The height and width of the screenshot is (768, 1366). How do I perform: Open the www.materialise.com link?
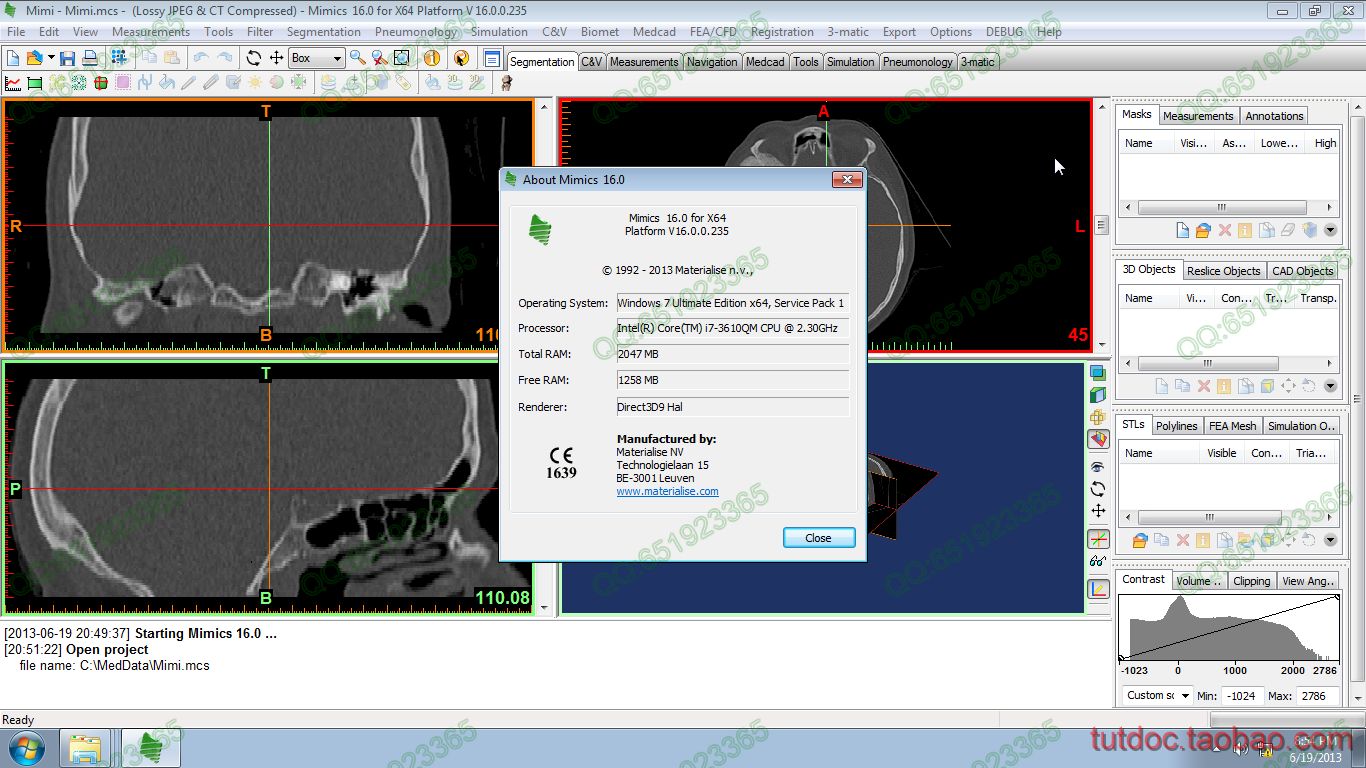coord(667,491)
